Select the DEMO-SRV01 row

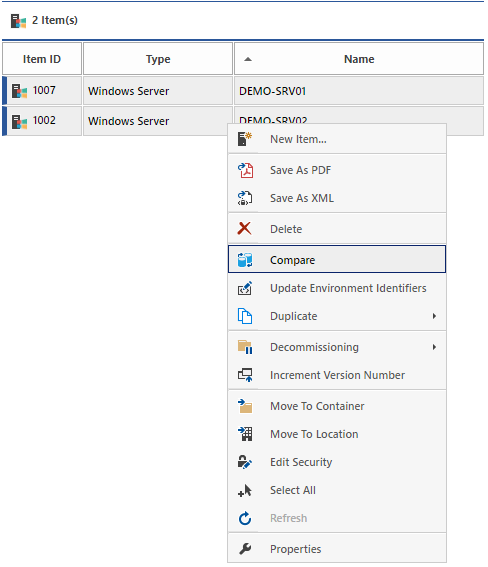[243, 90]
